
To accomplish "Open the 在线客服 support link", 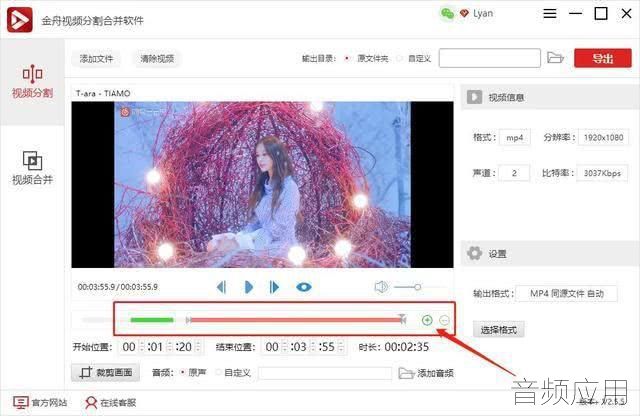I will (111, 403).
